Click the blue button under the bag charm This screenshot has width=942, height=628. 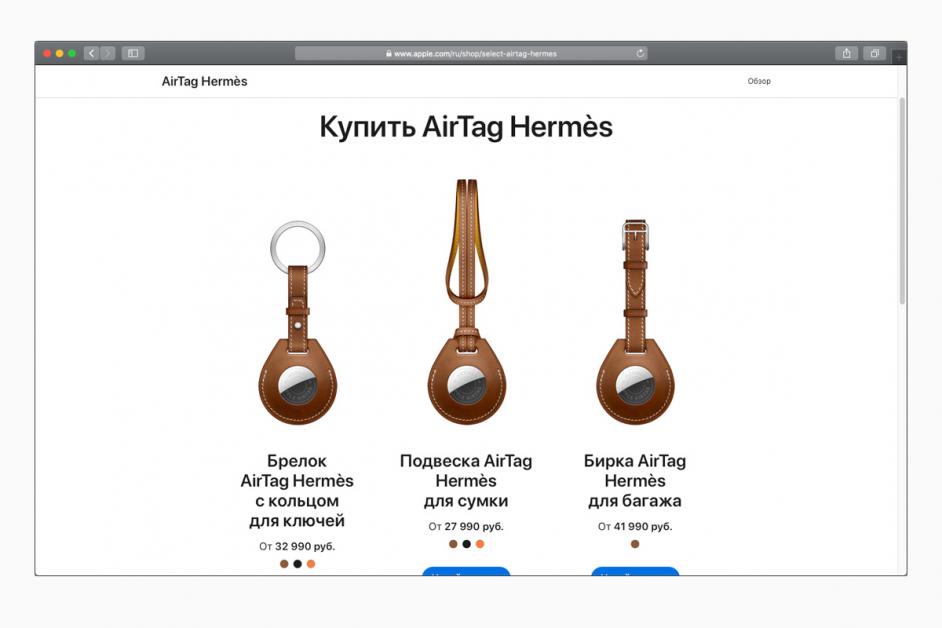click(466, 571)
